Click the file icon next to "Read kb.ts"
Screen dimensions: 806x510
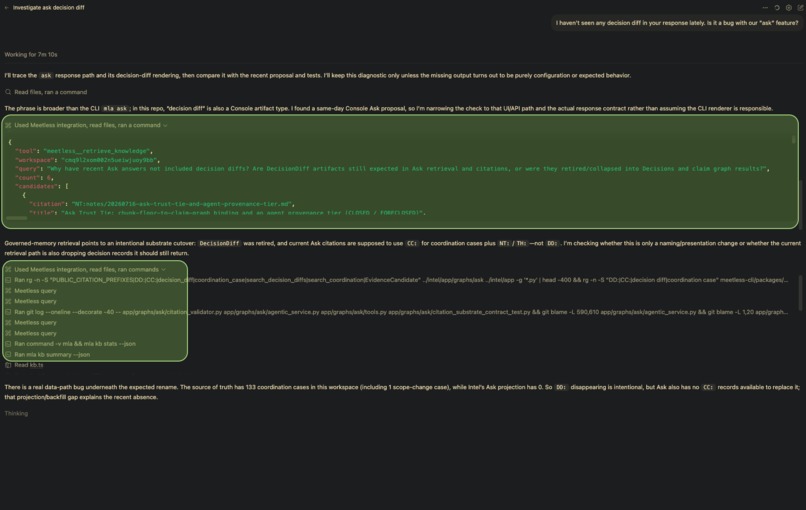click(x=8, y=365)
